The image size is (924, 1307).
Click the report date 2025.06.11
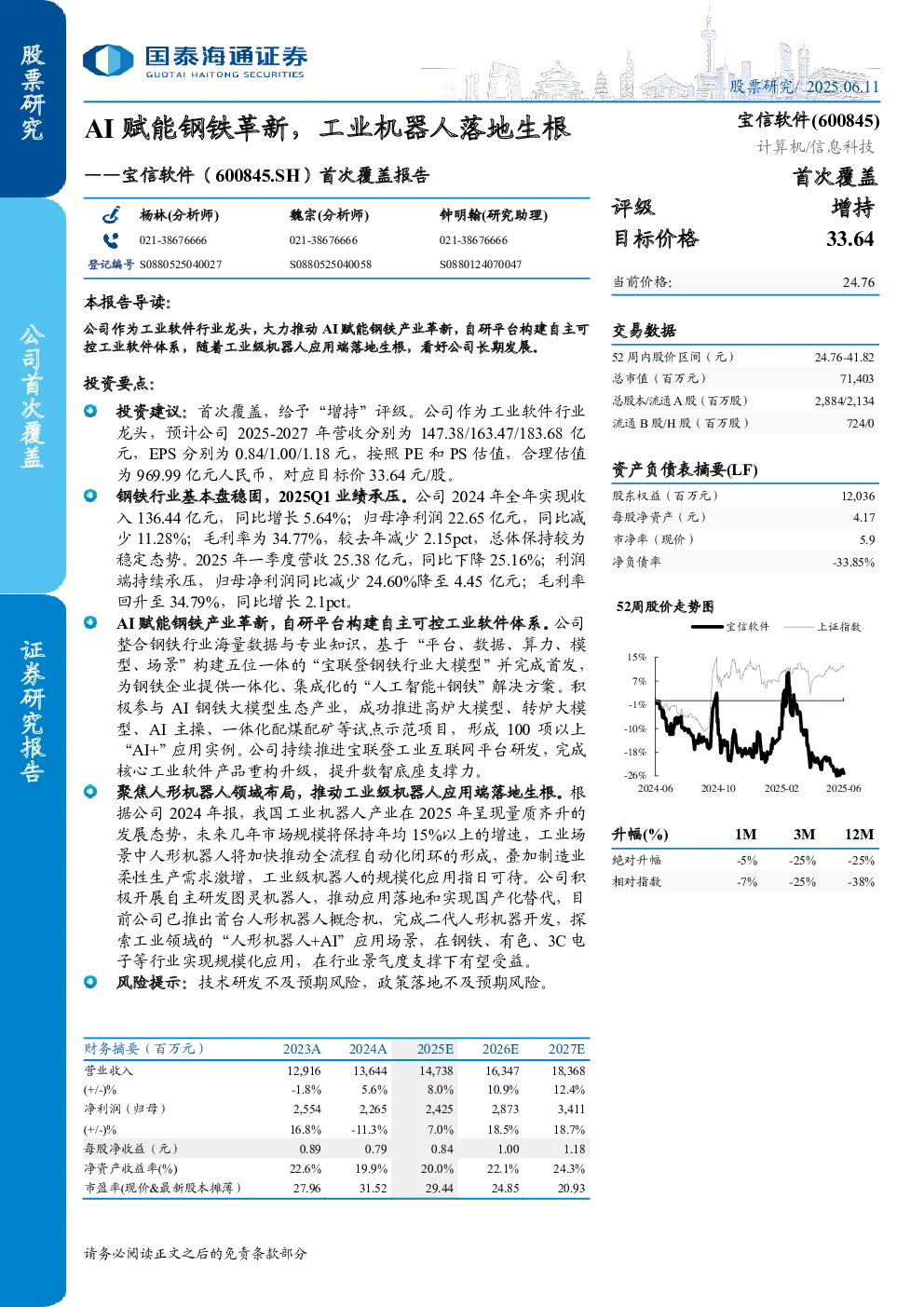tap(842, 87)
